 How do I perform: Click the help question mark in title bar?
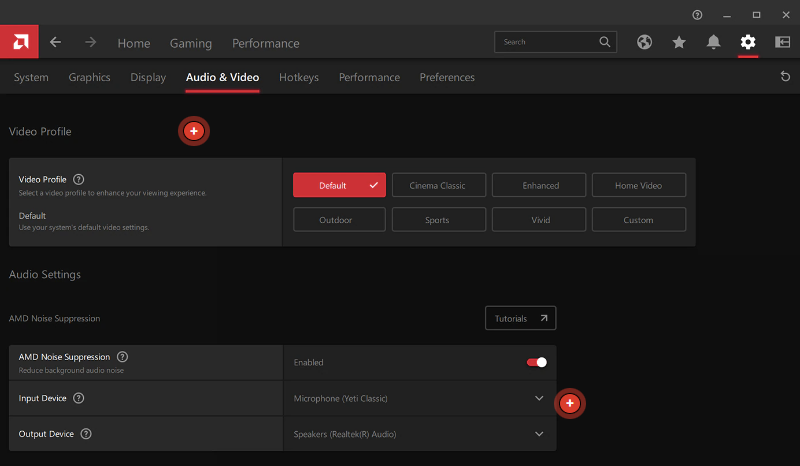click(x=697, y=15)
